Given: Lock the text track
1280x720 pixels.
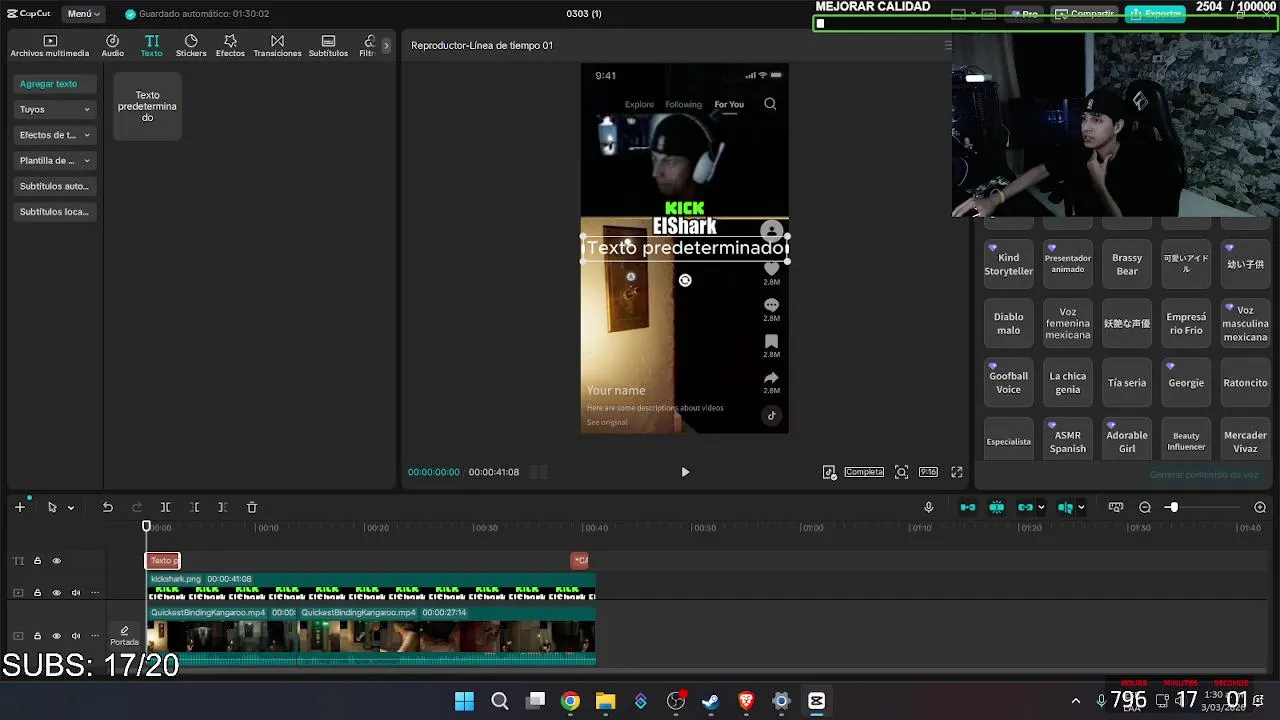Looking at the screenshot, I should (x=37, y=561).
